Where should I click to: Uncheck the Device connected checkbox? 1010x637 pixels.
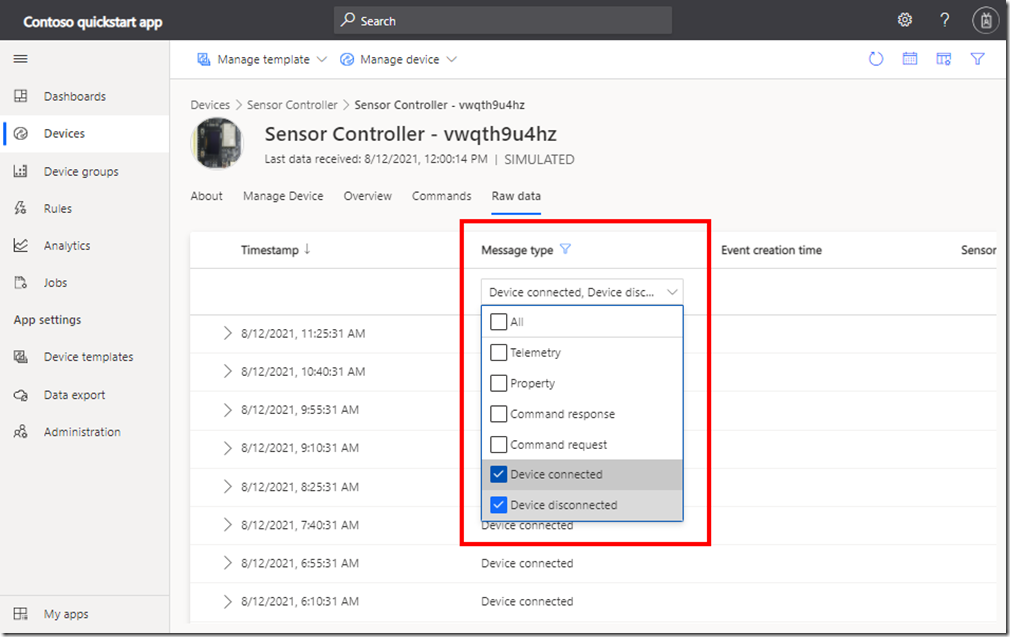499,474
